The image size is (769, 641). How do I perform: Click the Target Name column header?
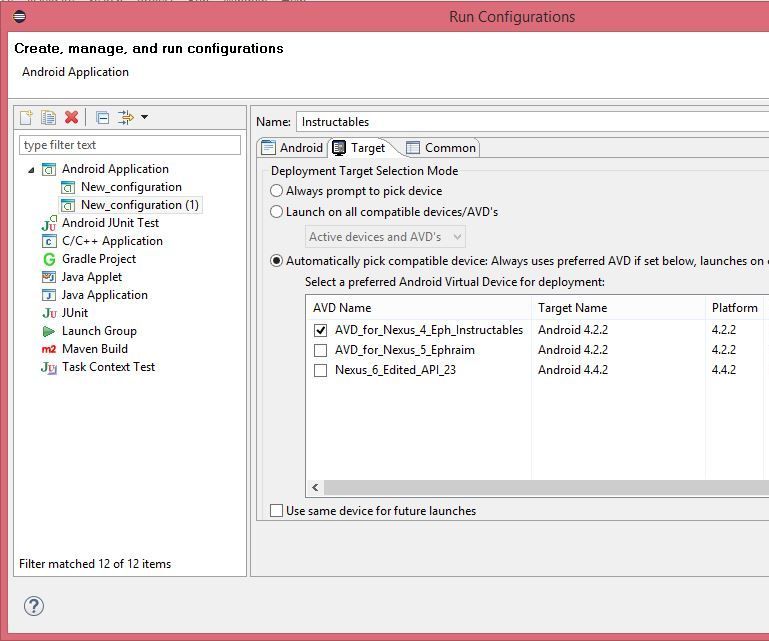point(618,308)
